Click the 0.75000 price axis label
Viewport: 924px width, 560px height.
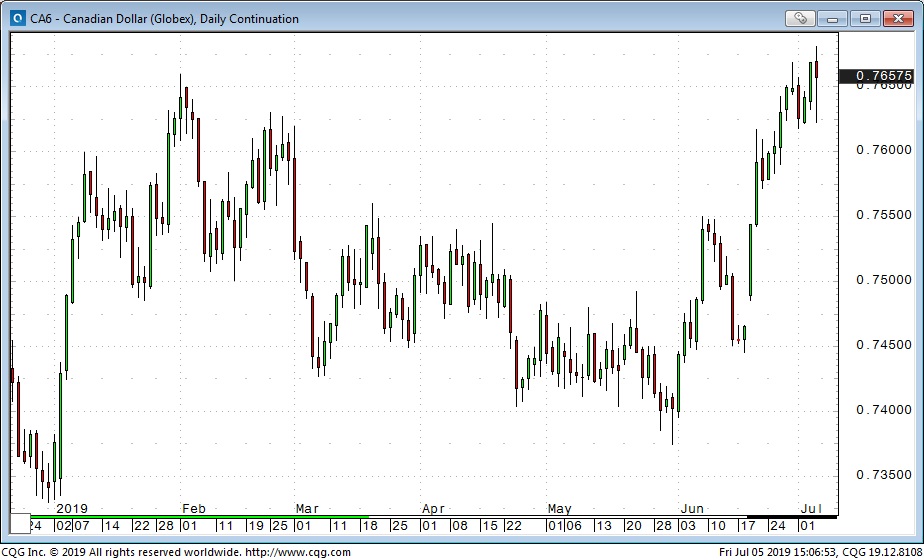coord(883,279)
